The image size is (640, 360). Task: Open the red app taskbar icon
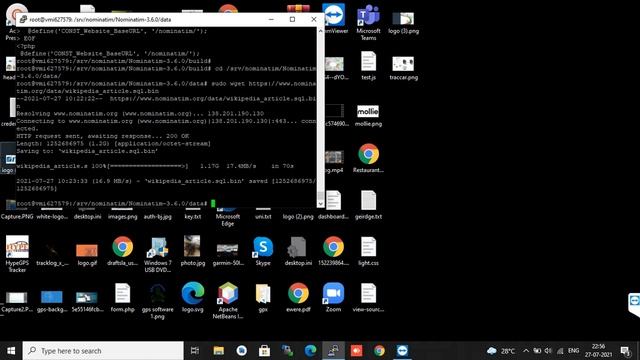point(356,351)
